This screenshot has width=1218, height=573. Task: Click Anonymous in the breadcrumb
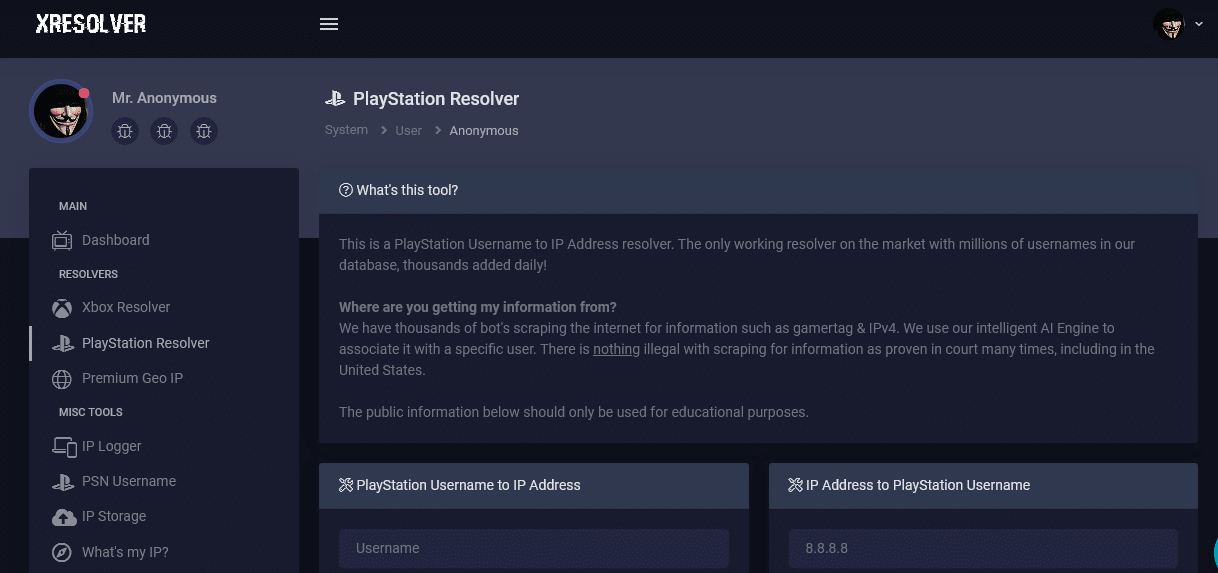tap(484, 131)
